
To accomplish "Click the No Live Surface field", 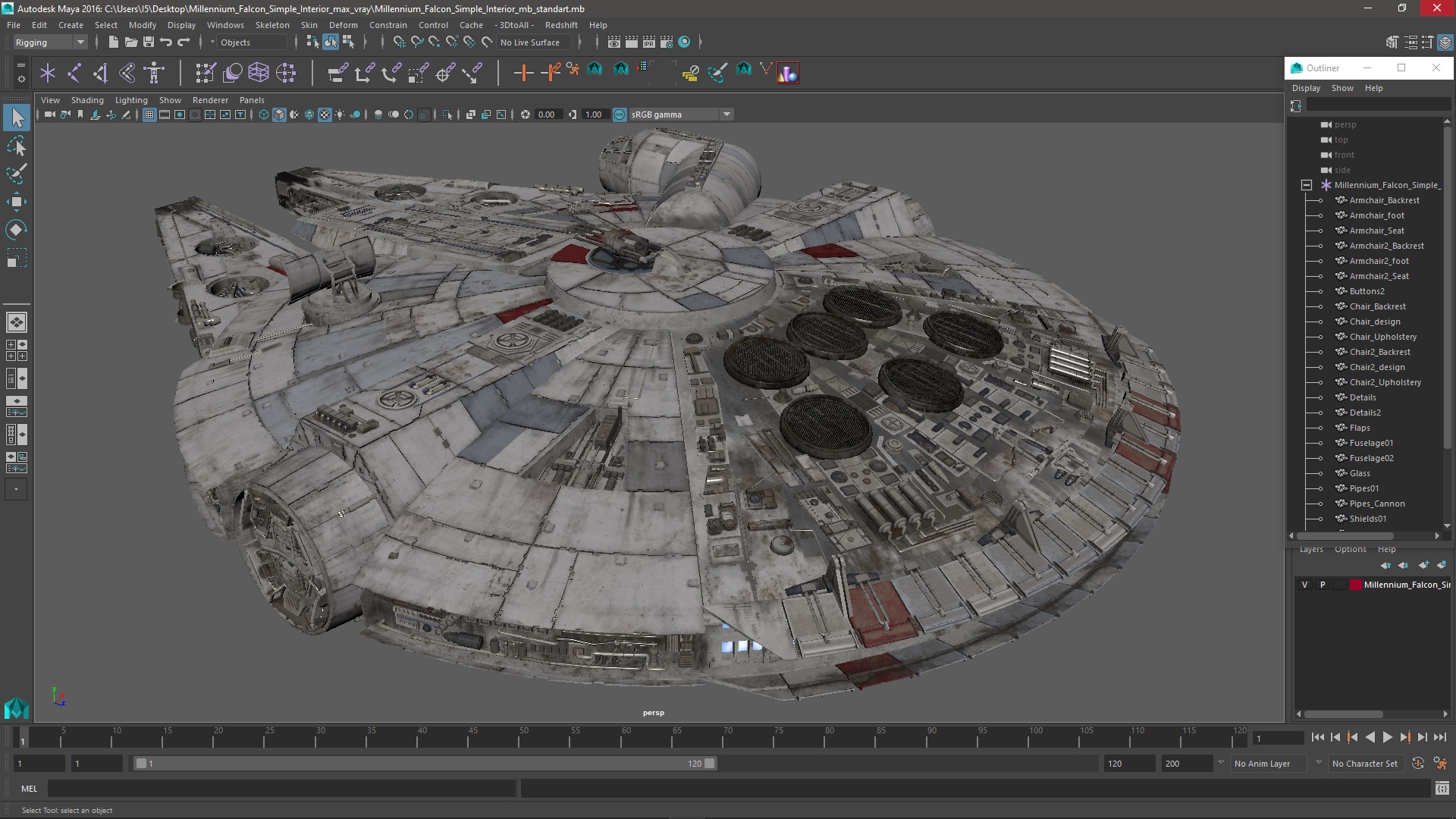I will click(534, 42).
